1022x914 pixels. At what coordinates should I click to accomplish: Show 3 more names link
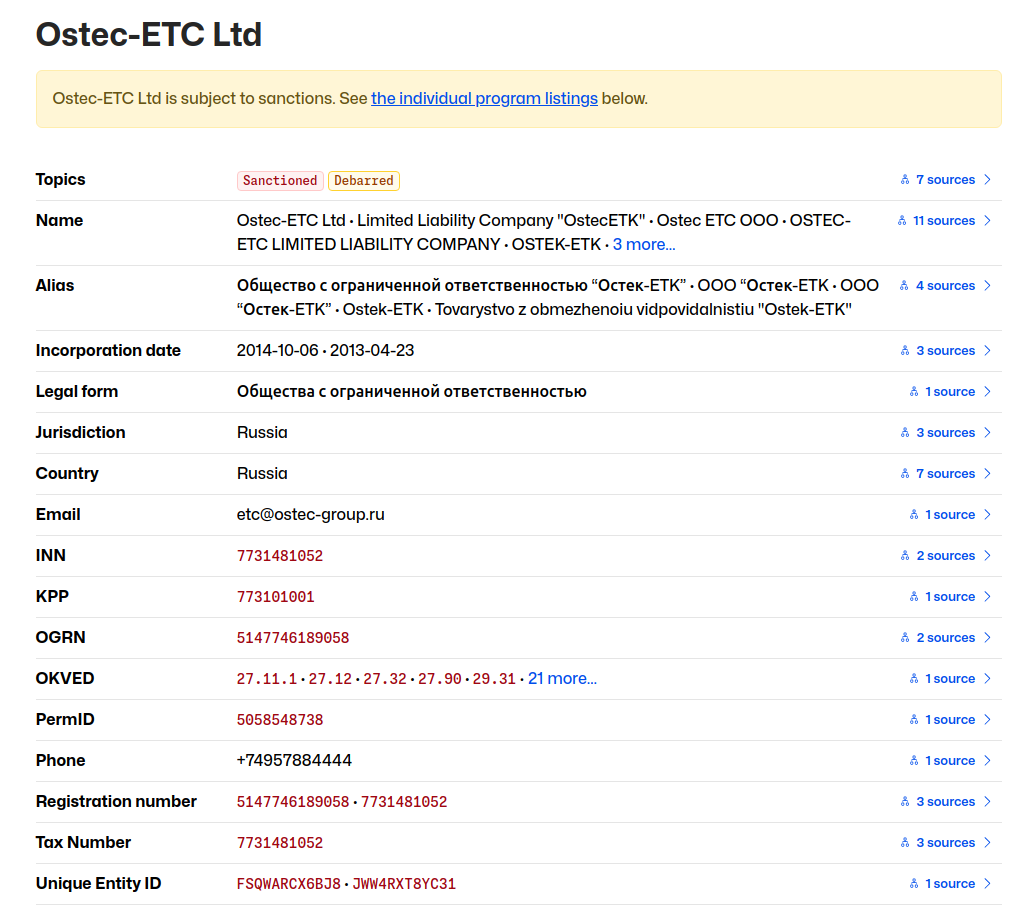(644, 244)
